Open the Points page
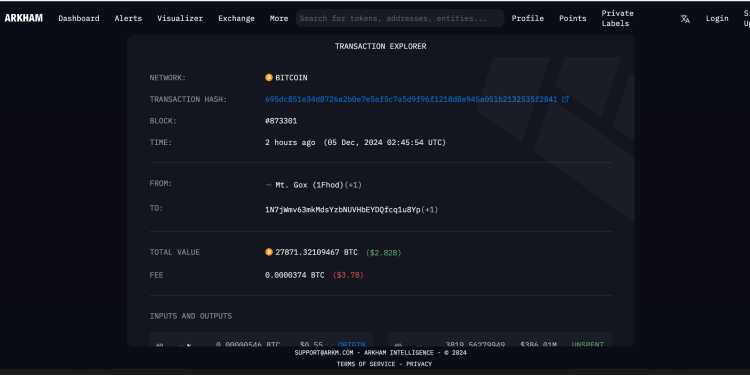The width and height of the screenshot is (750, 375). pos(573,18)
